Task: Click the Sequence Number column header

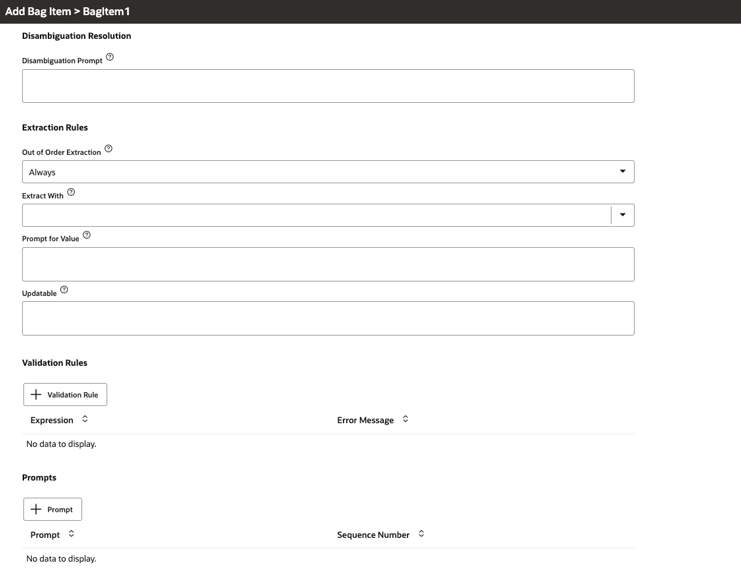Action: point(373,535)
